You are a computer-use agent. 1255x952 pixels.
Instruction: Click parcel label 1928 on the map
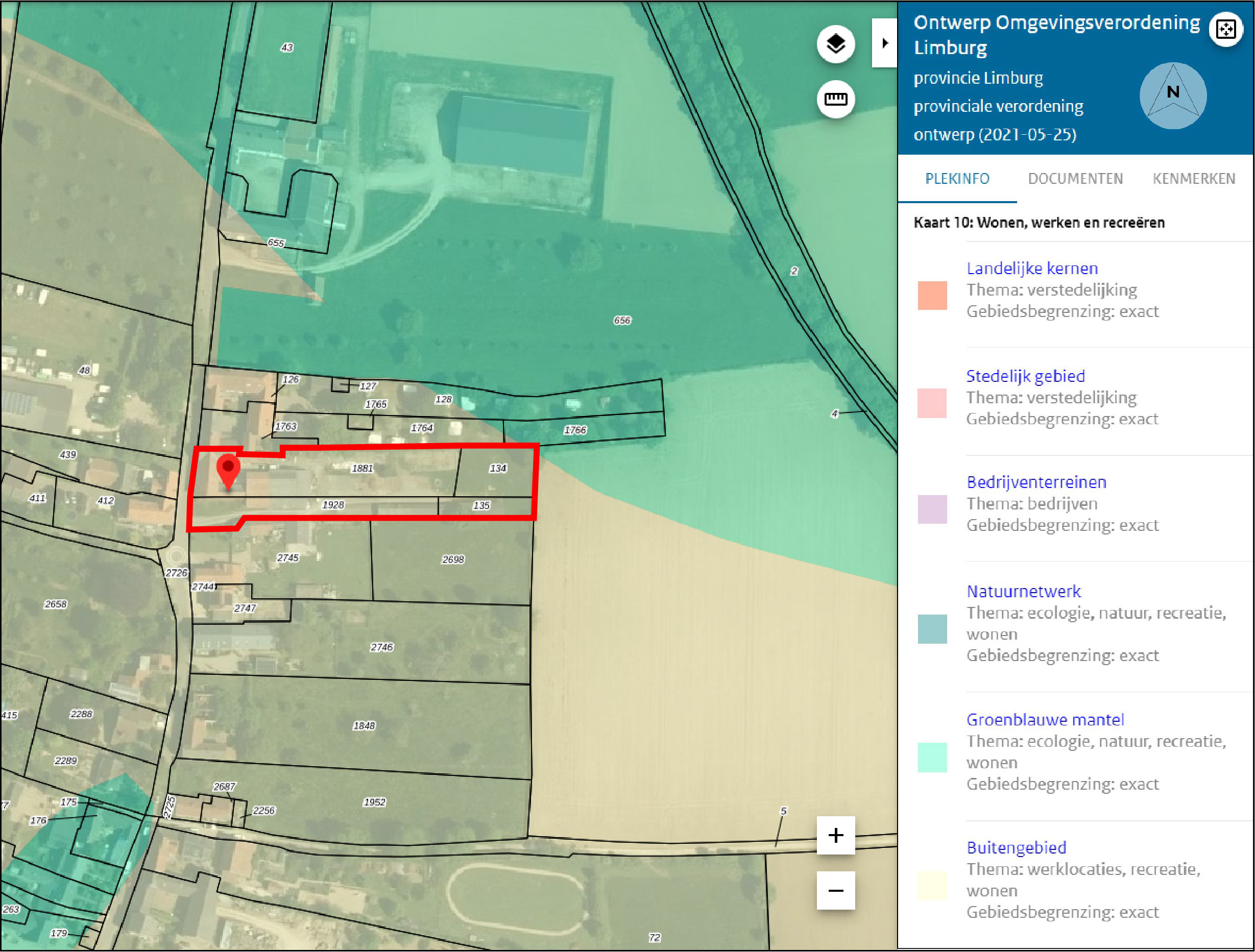coord(332,504)
